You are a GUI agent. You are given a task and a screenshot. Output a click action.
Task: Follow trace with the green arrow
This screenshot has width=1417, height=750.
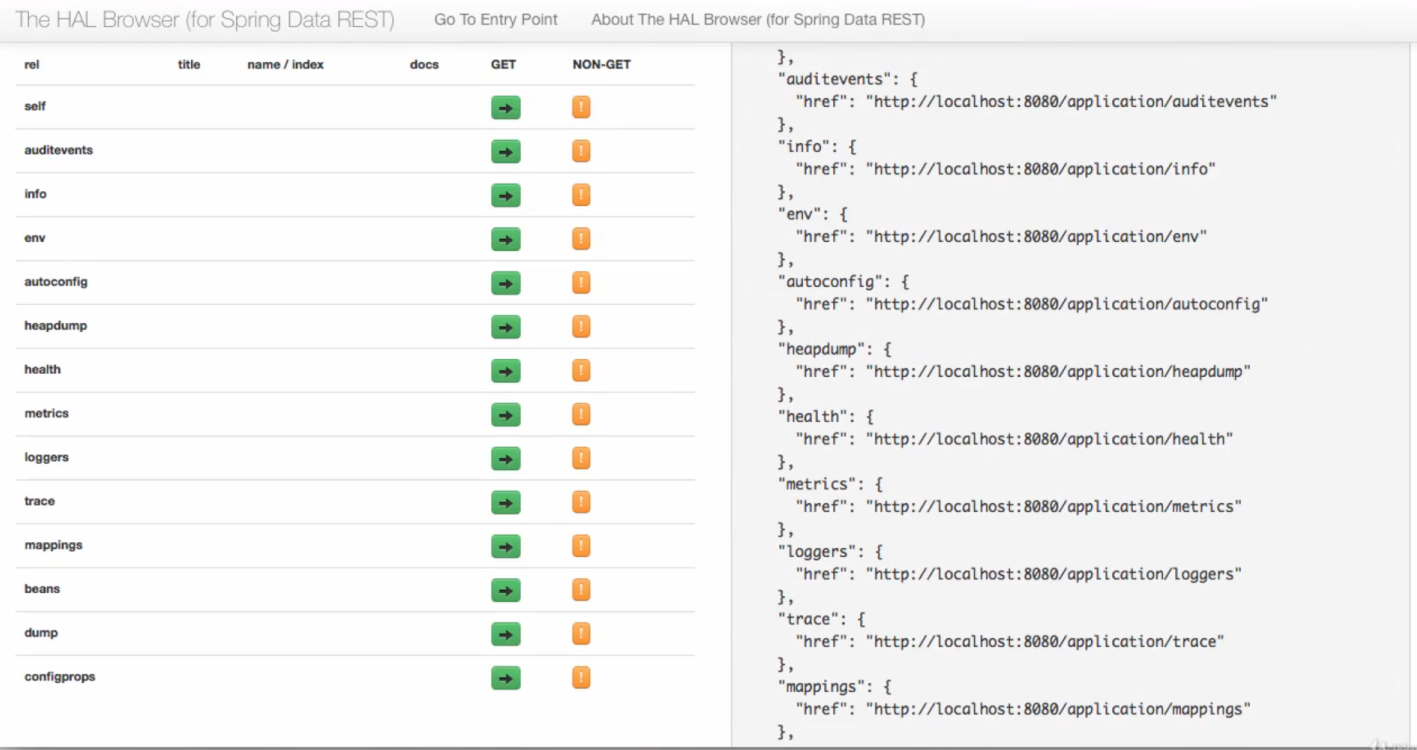tap(505, 503)
